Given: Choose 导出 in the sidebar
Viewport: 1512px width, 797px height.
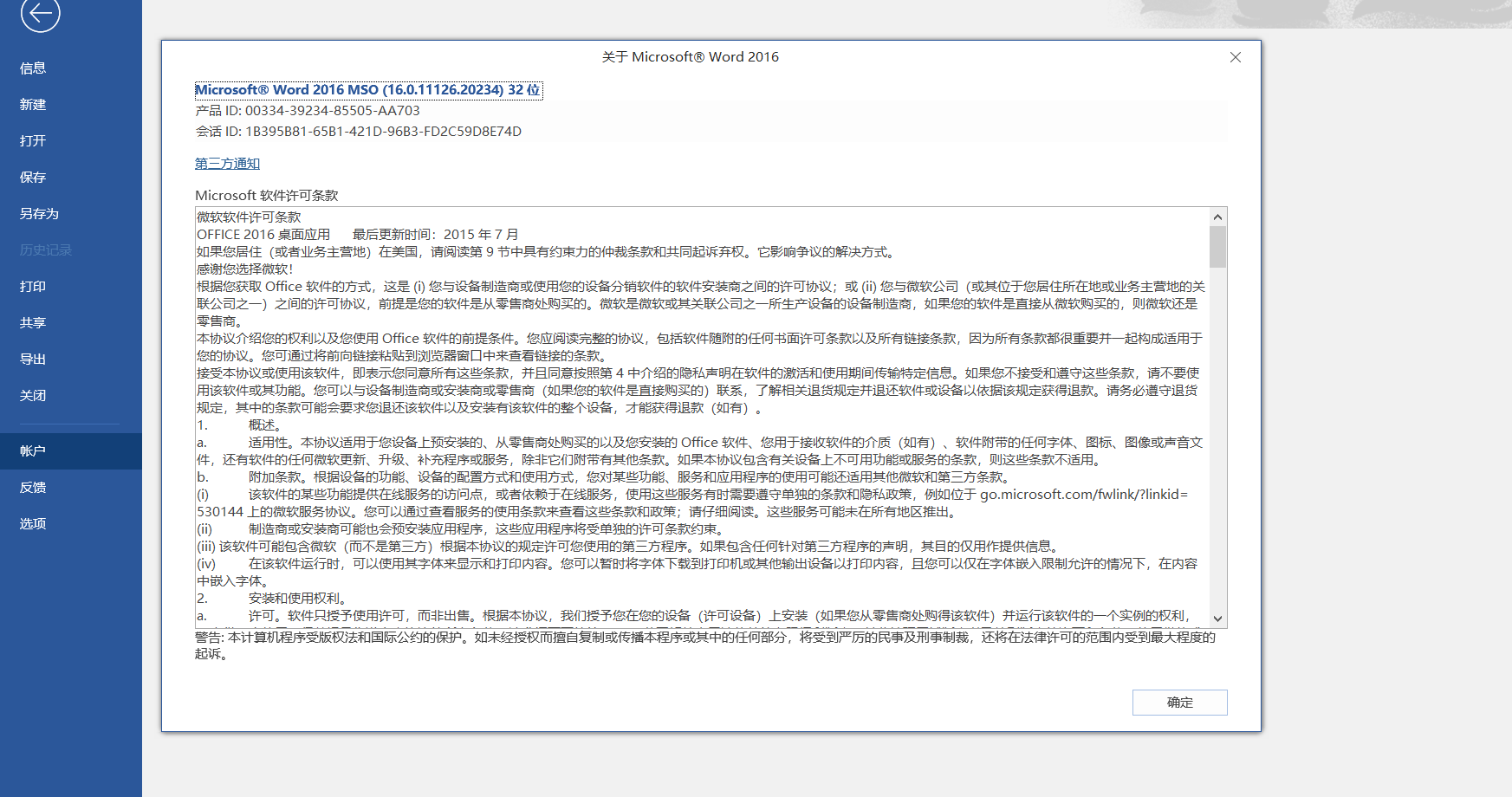Looking at the screenshot, I should pyautogui.click(x=33, y=360).
